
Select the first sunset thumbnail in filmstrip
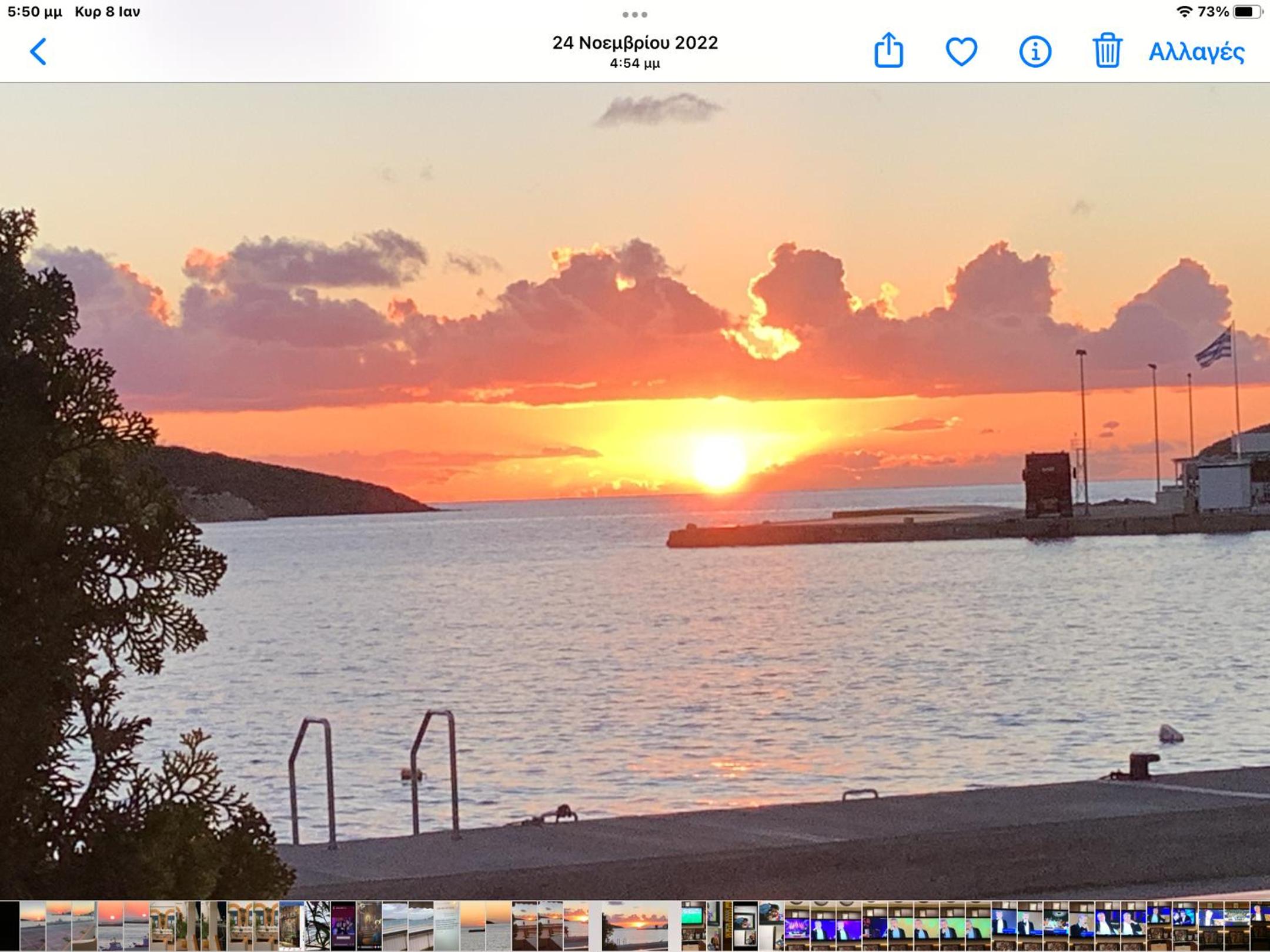pyautogui.click(x=33, y=926)
